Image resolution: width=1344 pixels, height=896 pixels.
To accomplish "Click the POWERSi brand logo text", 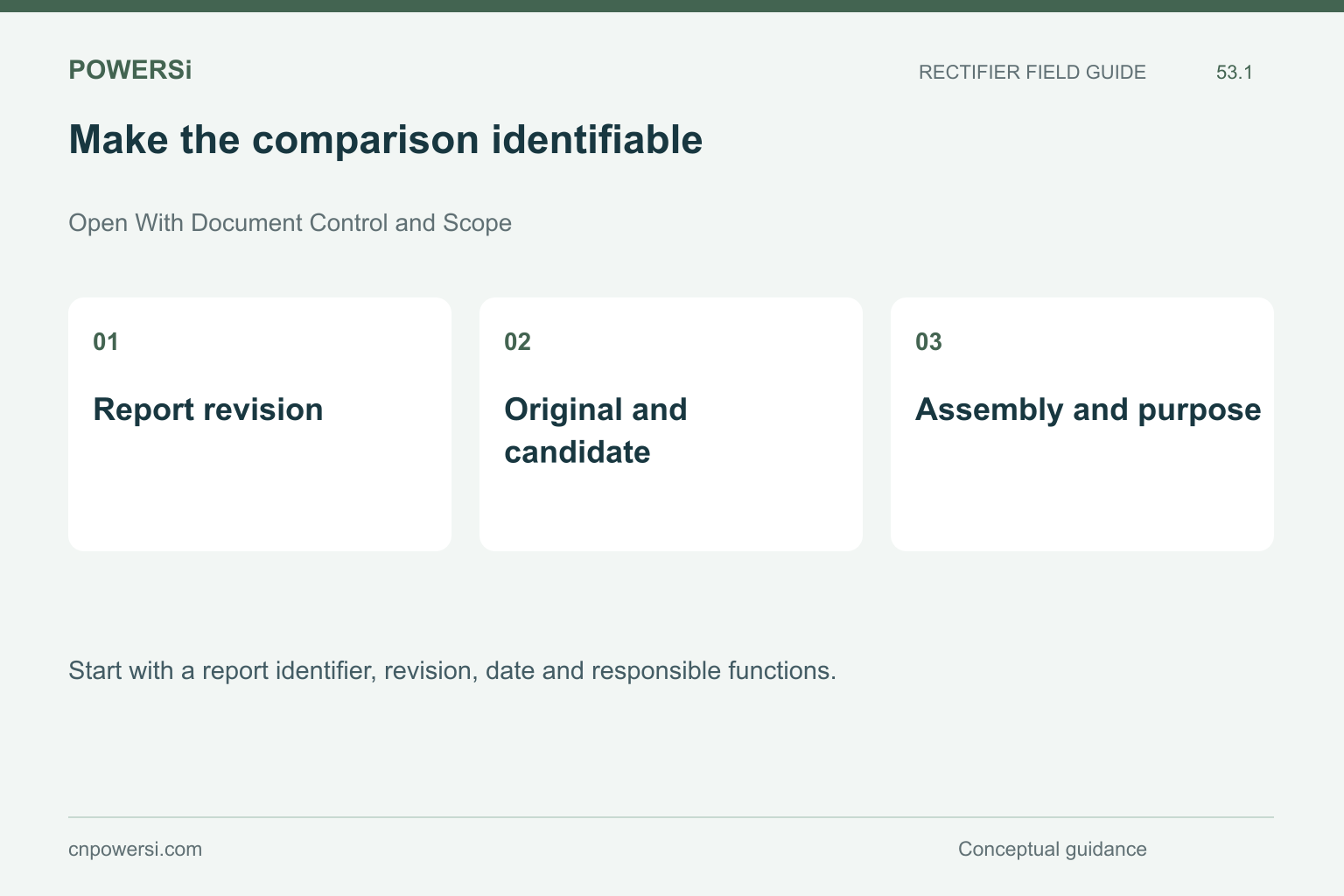I will pos(130,70).
